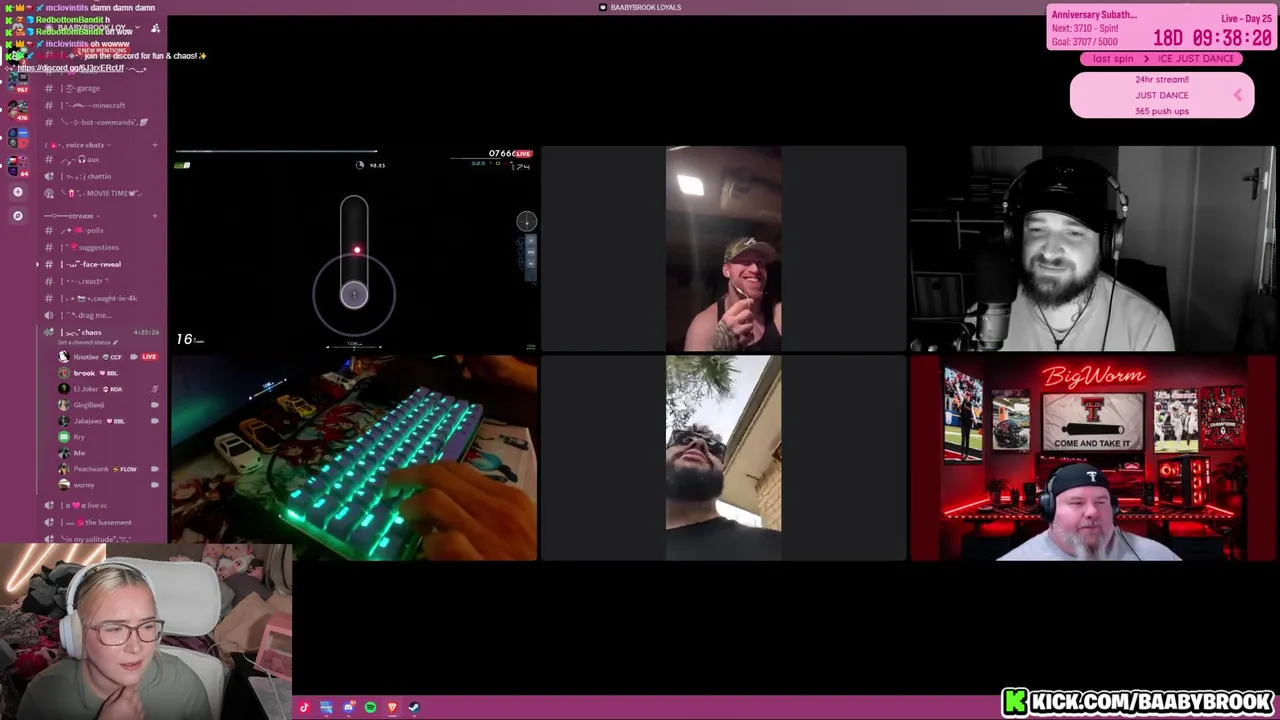Click Kry's green Discord avatar
Viewport: 1280px width, 720px height.
pyautogui.click(x=64, y=437)
